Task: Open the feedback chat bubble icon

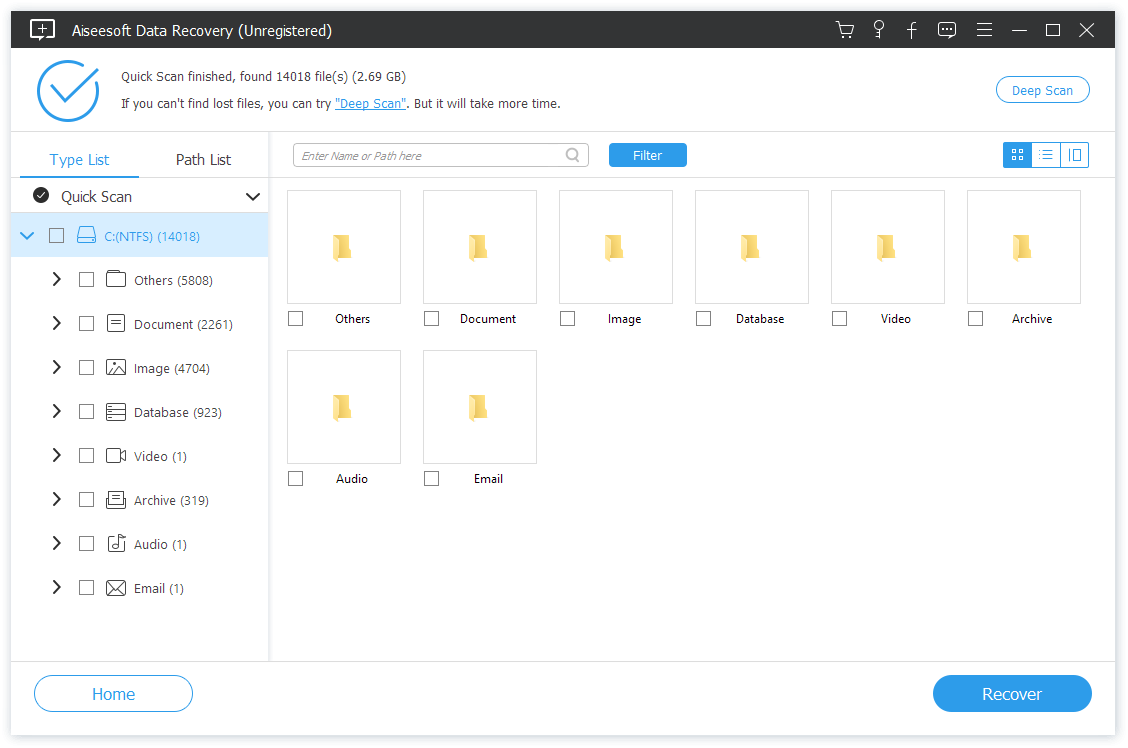Action: click(947, 30)
